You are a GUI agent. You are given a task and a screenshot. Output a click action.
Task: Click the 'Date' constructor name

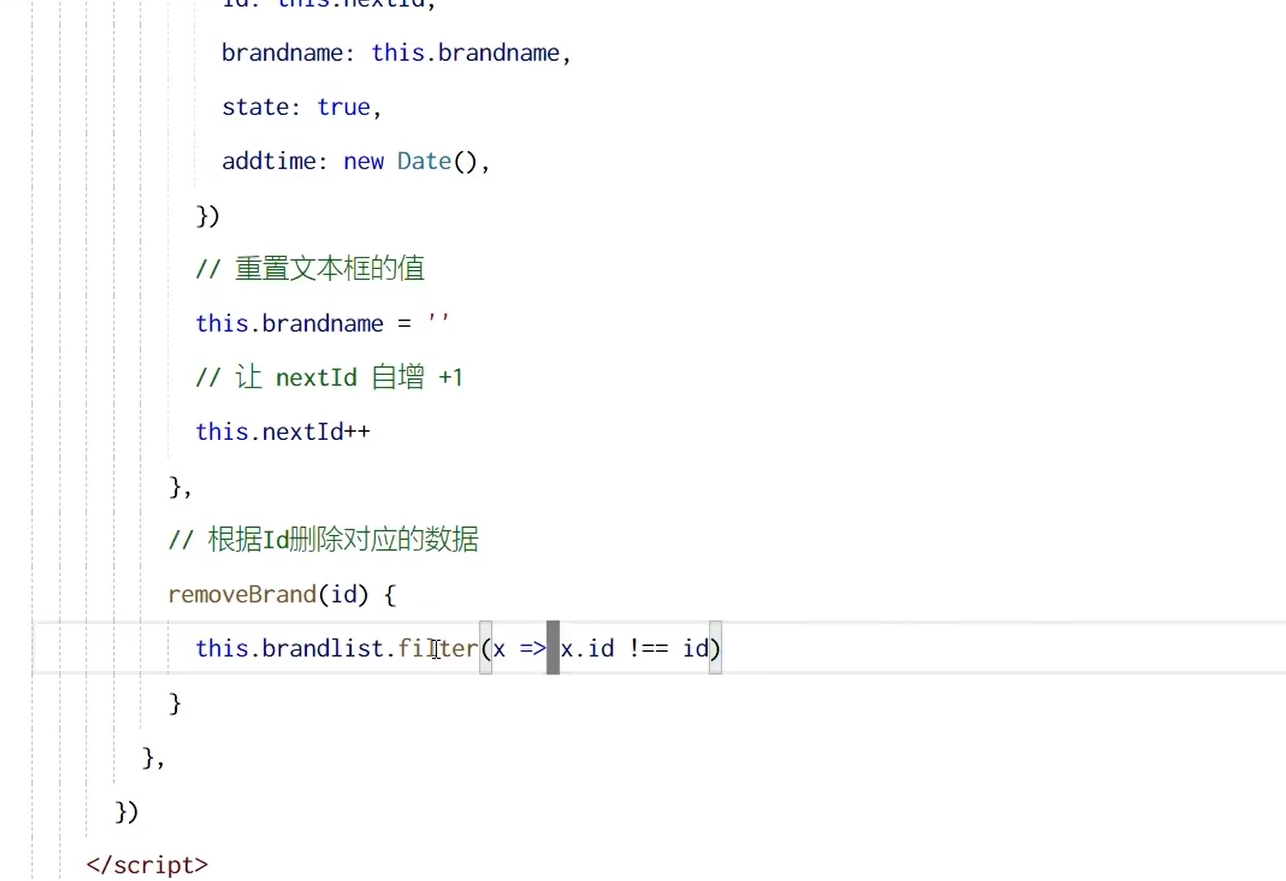click(424, 161)
